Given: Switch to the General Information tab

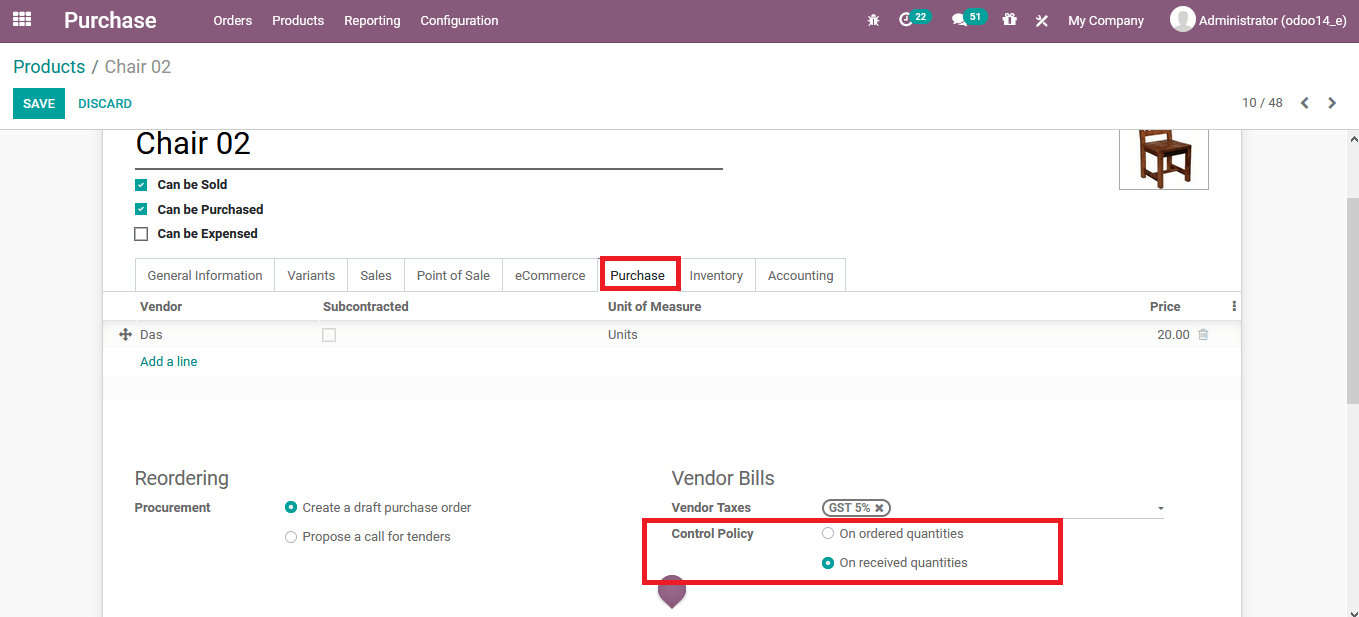Looking at the screenshot, I should pos(205,276).
